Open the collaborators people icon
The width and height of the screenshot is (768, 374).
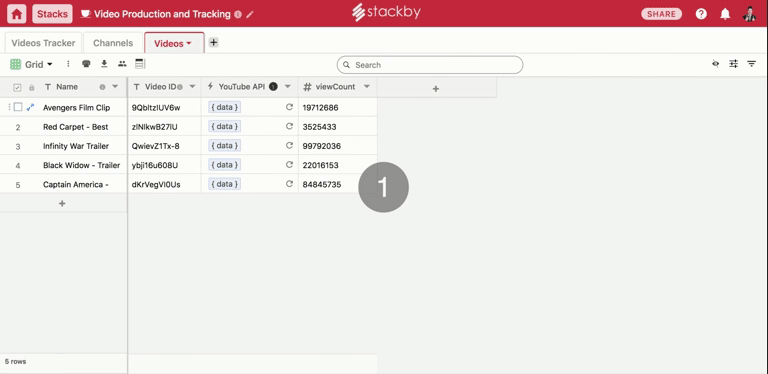tap(122, 64)
